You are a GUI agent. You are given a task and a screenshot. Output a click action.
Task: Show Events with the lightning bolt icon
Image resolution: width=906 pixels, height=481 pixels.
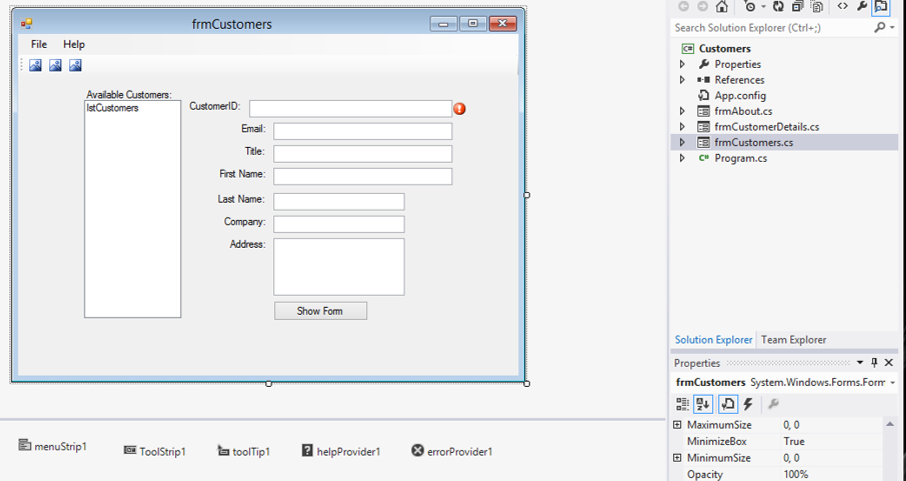(748, 404)
